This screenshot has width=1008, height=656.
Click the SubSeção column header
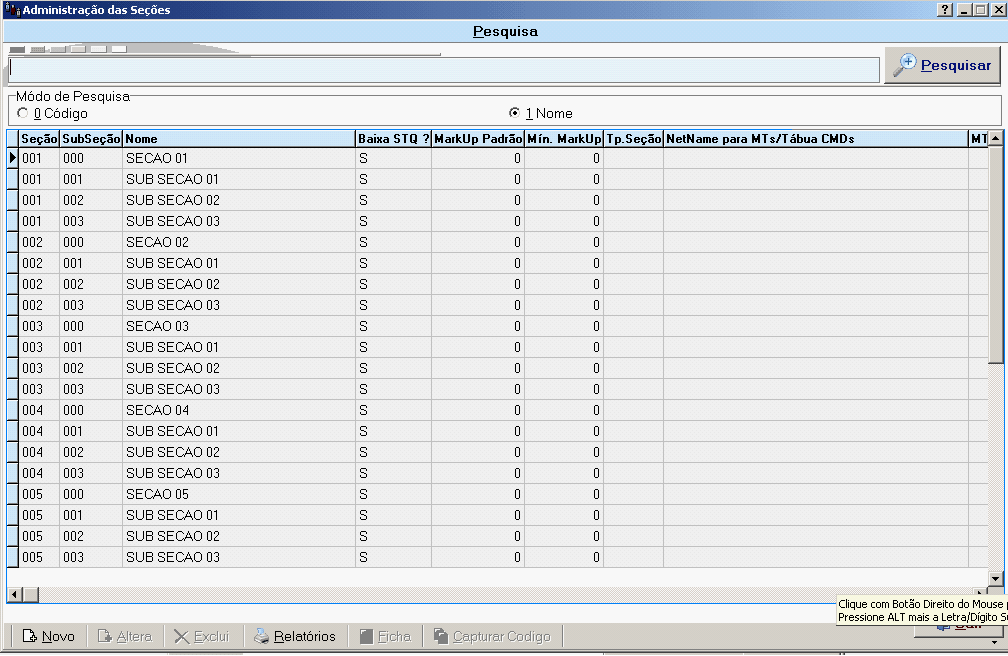pos(91,139)
